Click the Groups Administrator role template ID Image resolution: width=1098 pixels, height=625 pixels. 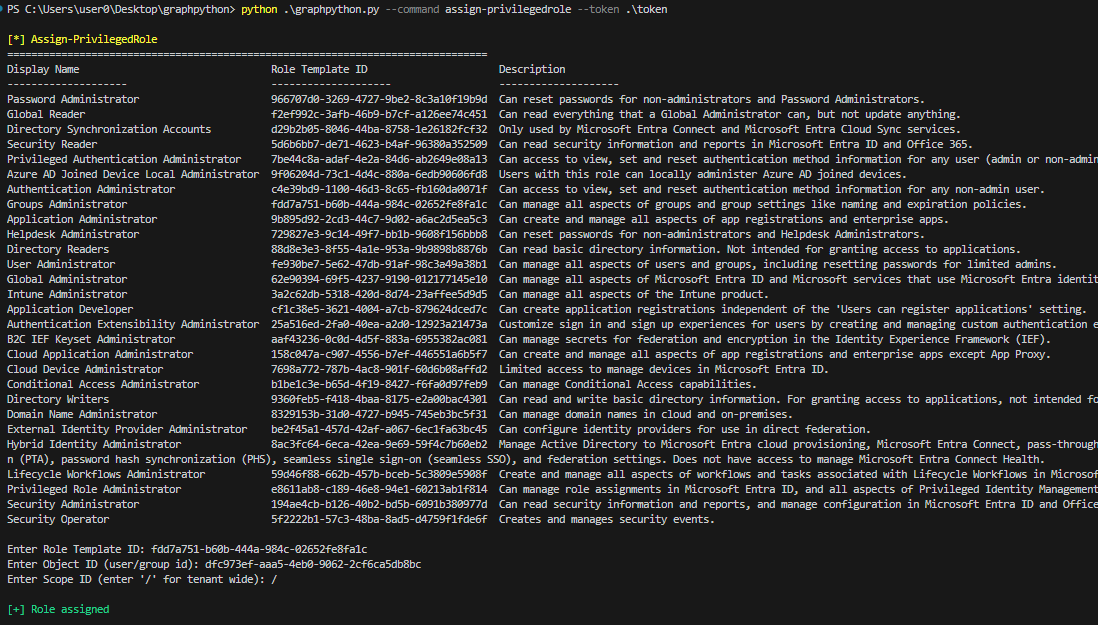click(379, 204)
